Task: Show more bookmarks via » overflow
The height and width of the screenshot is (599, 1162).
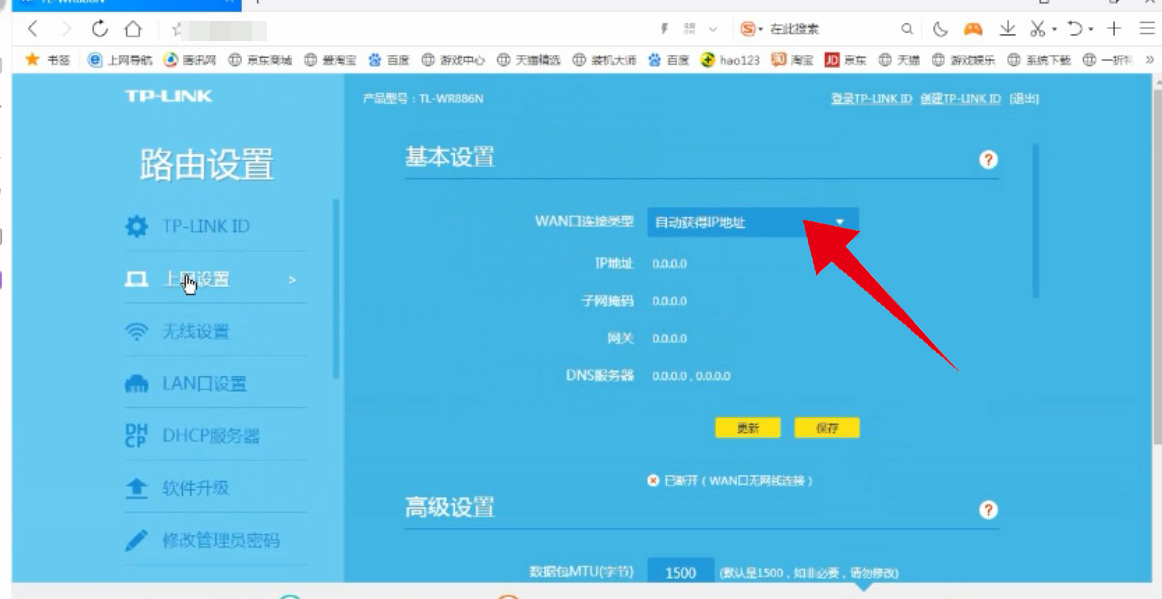Action: (x=1149, y=60)
